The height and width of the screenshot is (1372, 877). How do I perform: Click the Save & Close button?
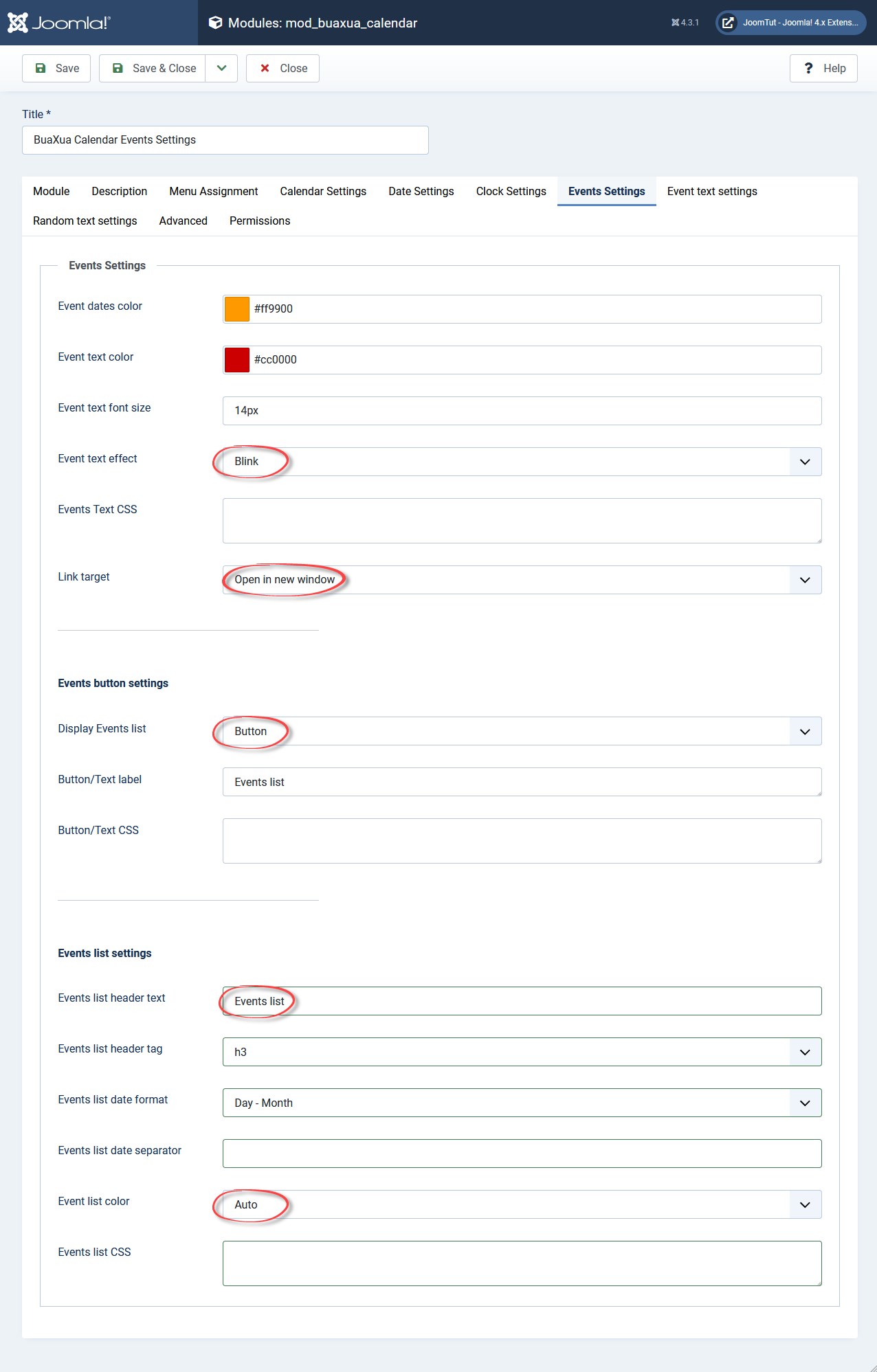153,68
